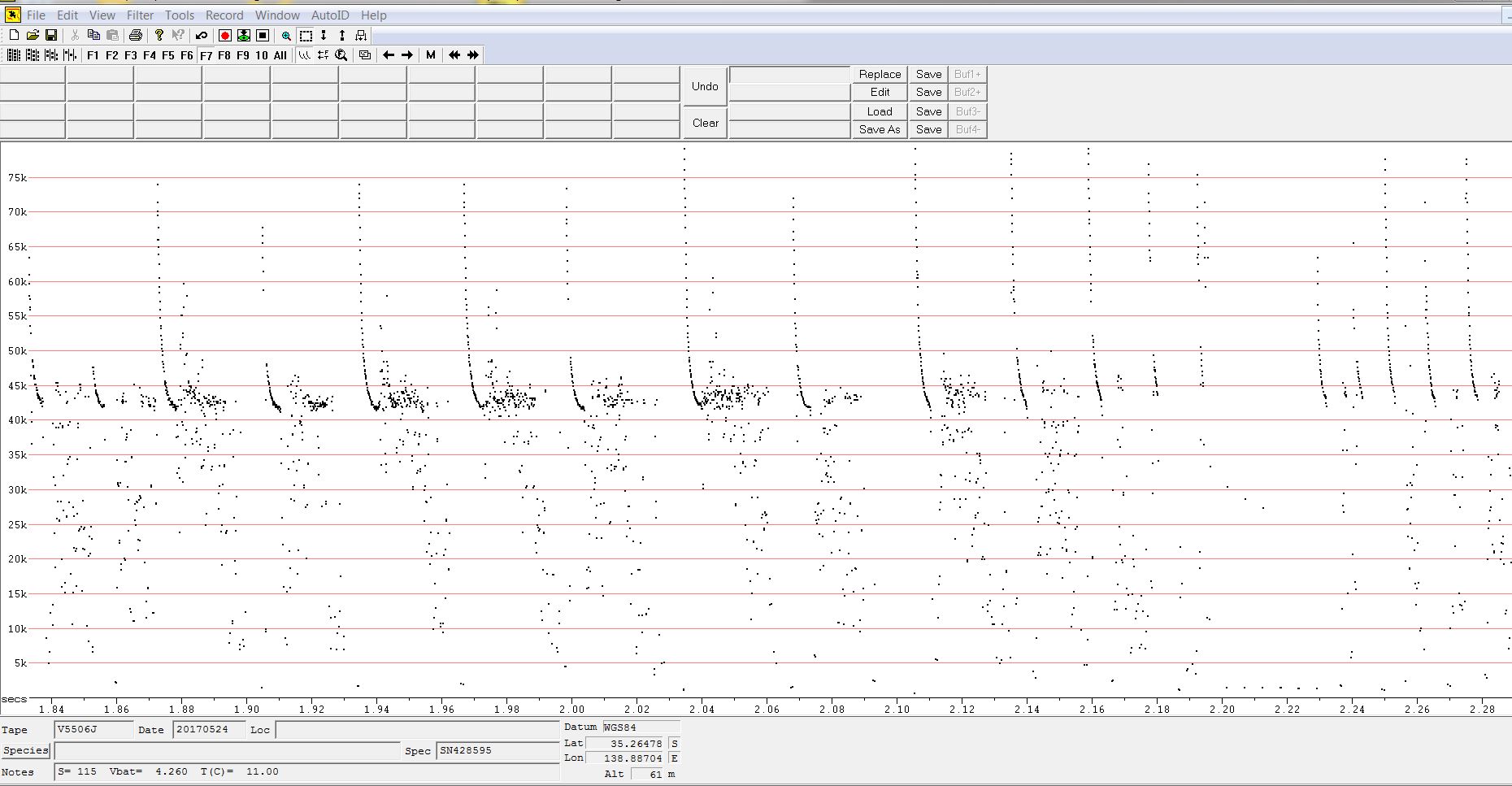Click the large Undo button

click(x=705, y=86)
